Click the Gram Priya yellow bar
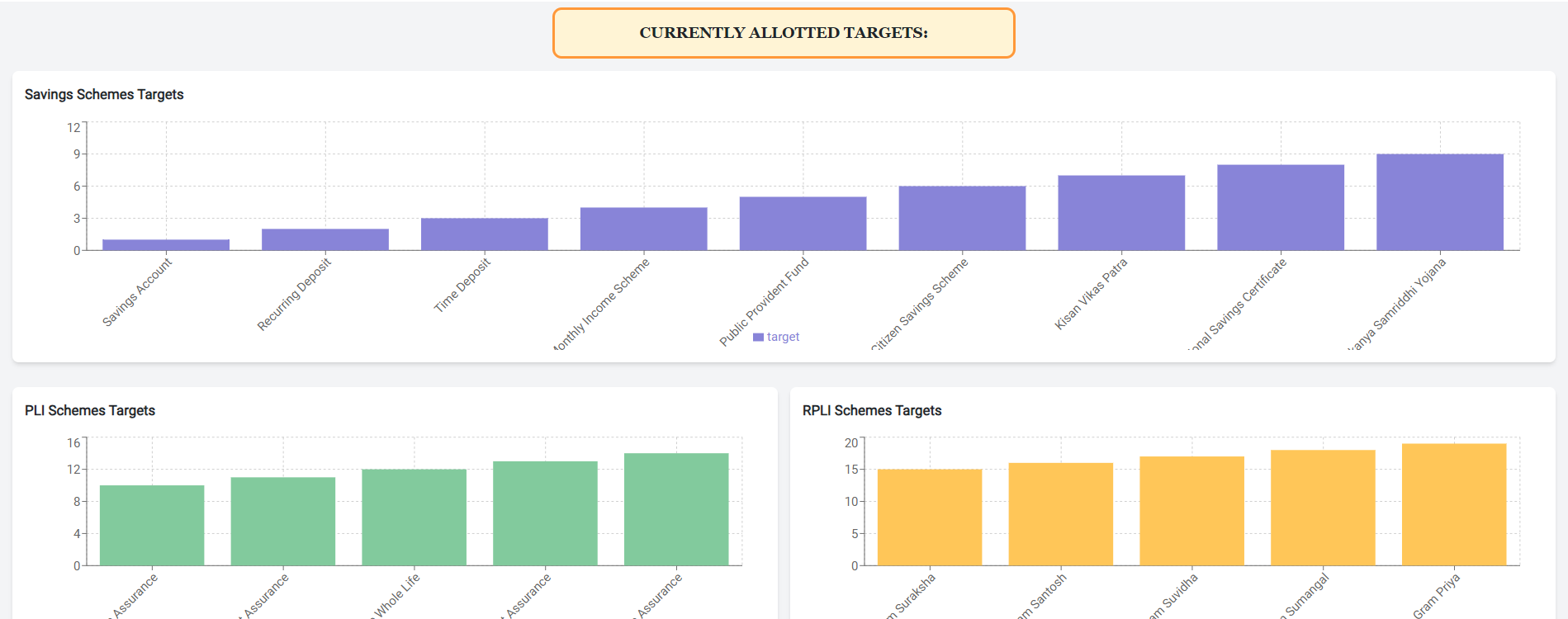The height and width of the screenshot is (619, 1568). coord(1454,504)
